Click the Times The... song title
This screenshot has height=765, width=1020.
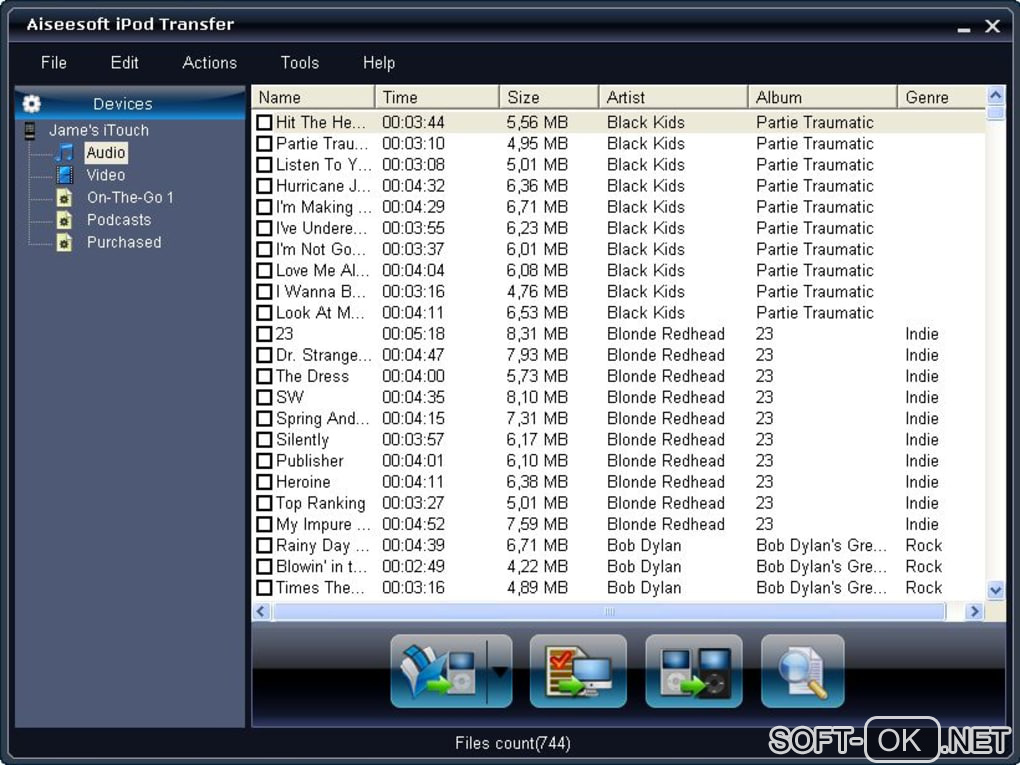[x=320, y=588]
